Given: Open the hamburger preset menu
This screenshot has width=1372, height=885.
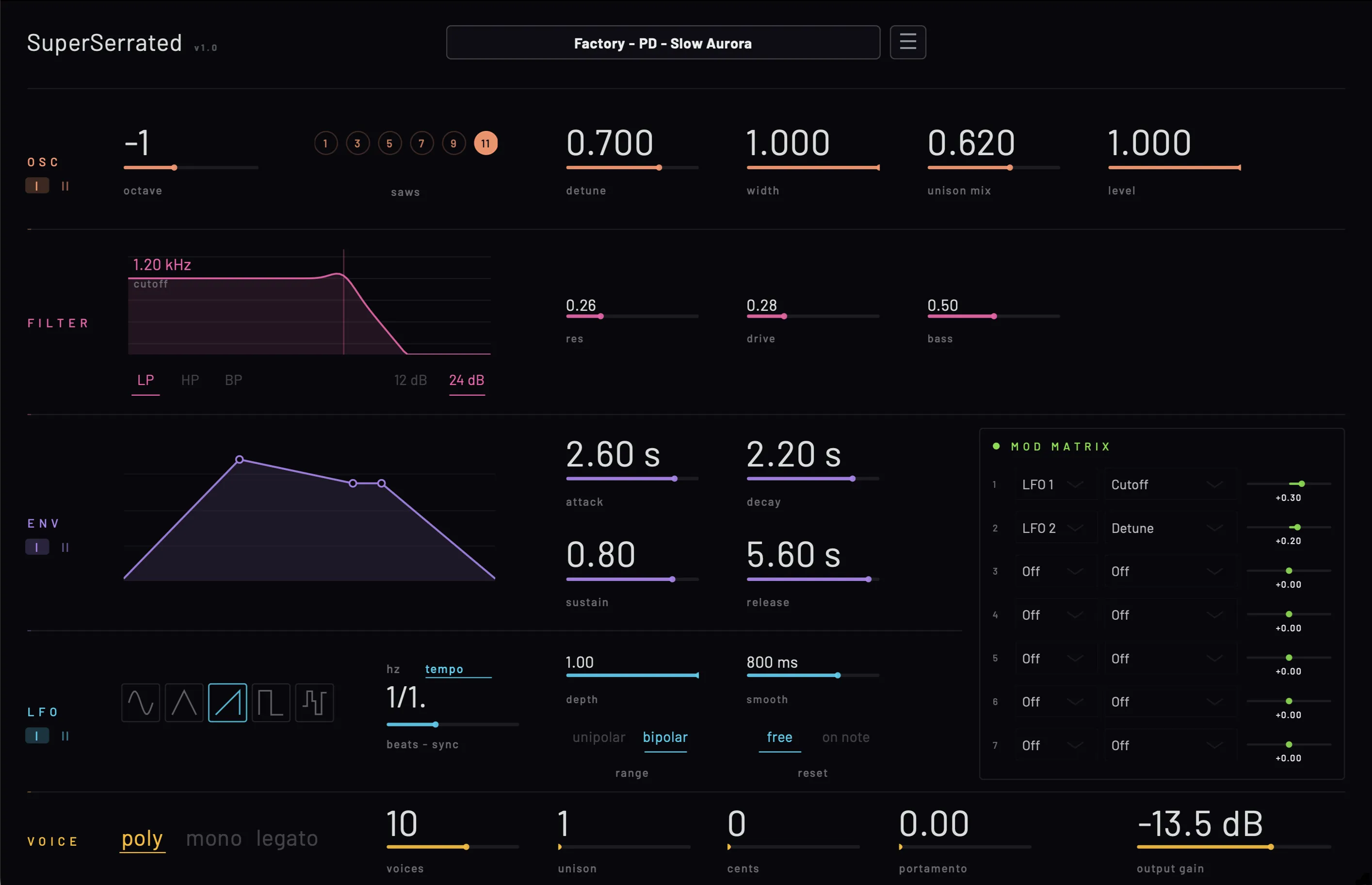Looking at the screenshot, I should [907, 42].
